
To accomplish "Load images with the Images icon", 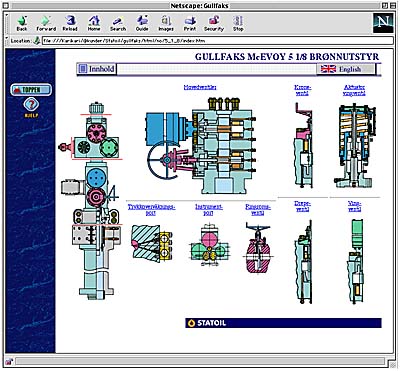I will point(166,23).
